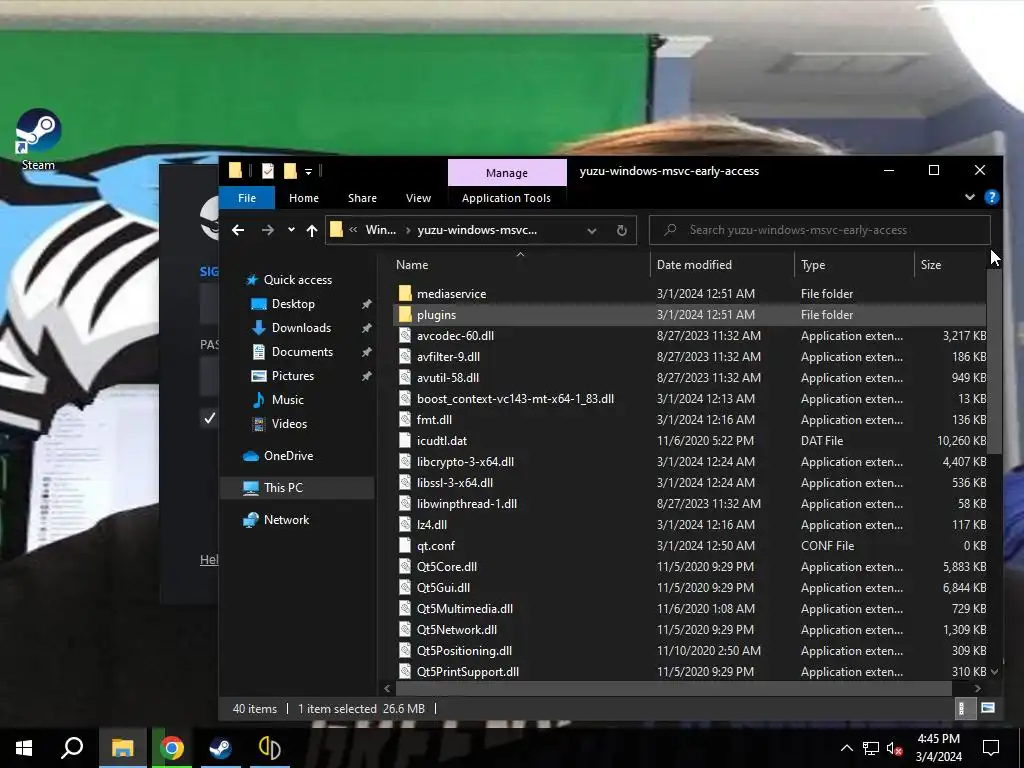
Task: Select Qt5Gui.dll file
Action: (443, 588)
